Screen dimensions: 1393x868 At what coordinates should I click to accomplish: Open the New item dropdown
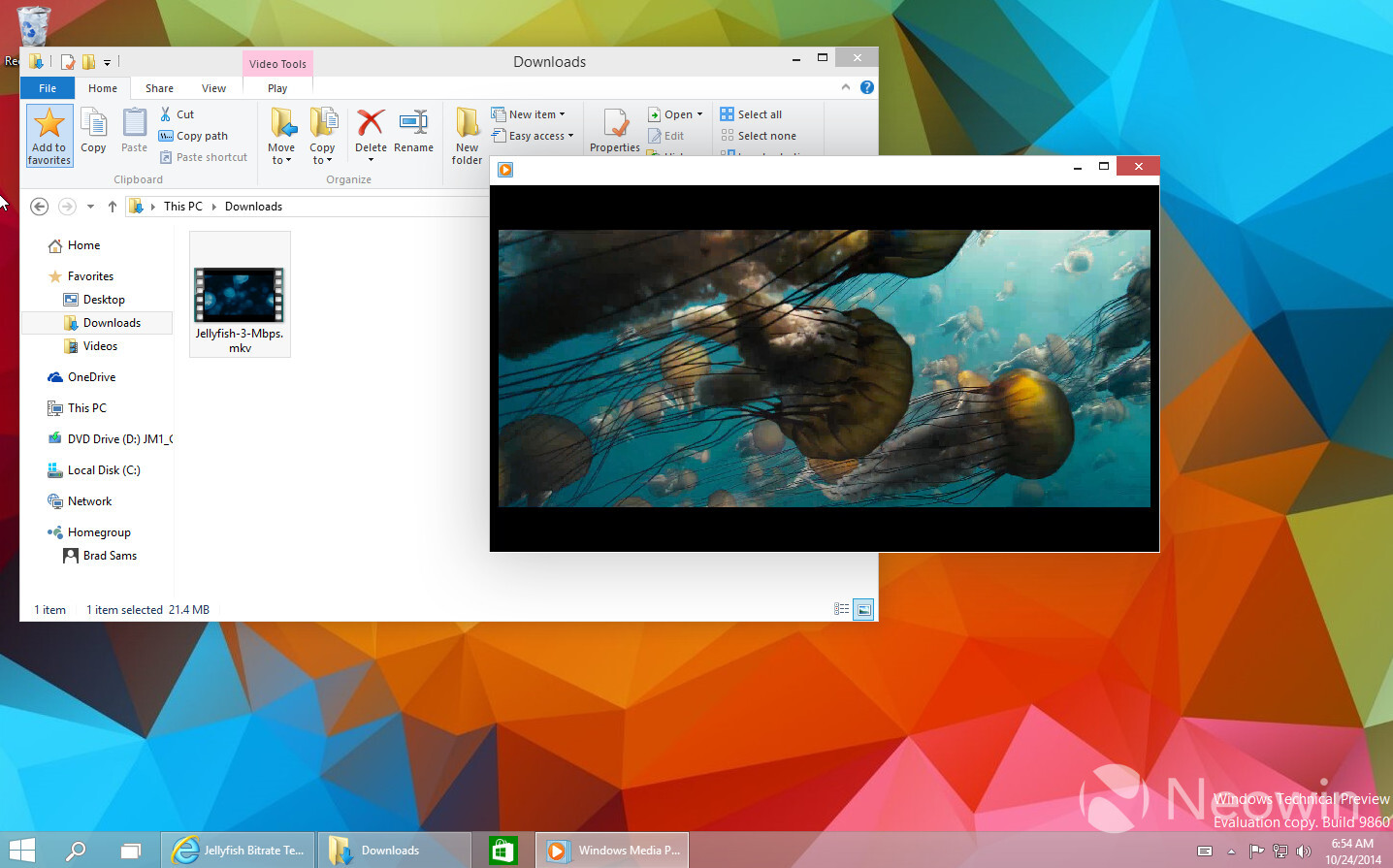532,113
